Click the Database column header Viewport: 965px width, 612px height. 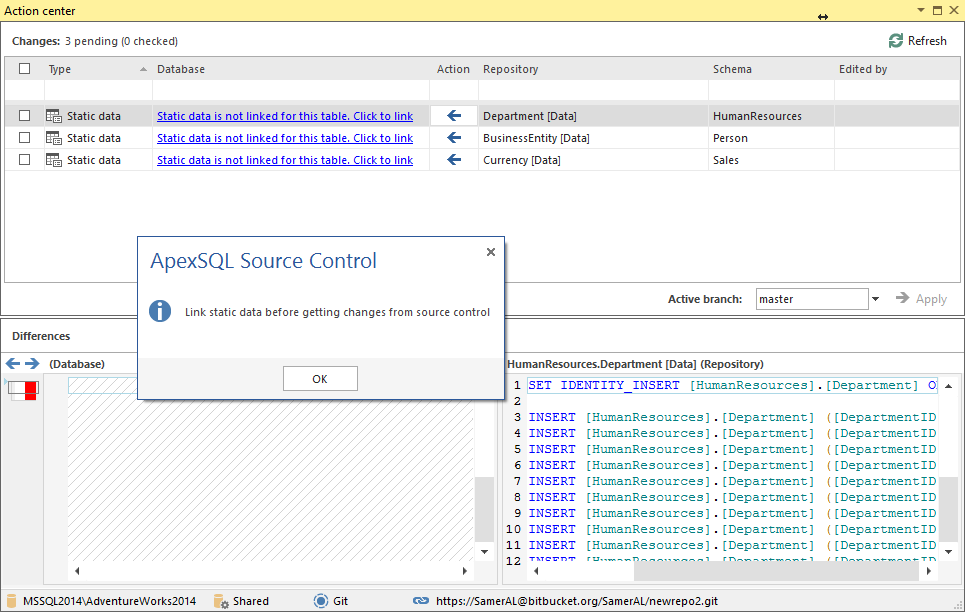[290, 69]
